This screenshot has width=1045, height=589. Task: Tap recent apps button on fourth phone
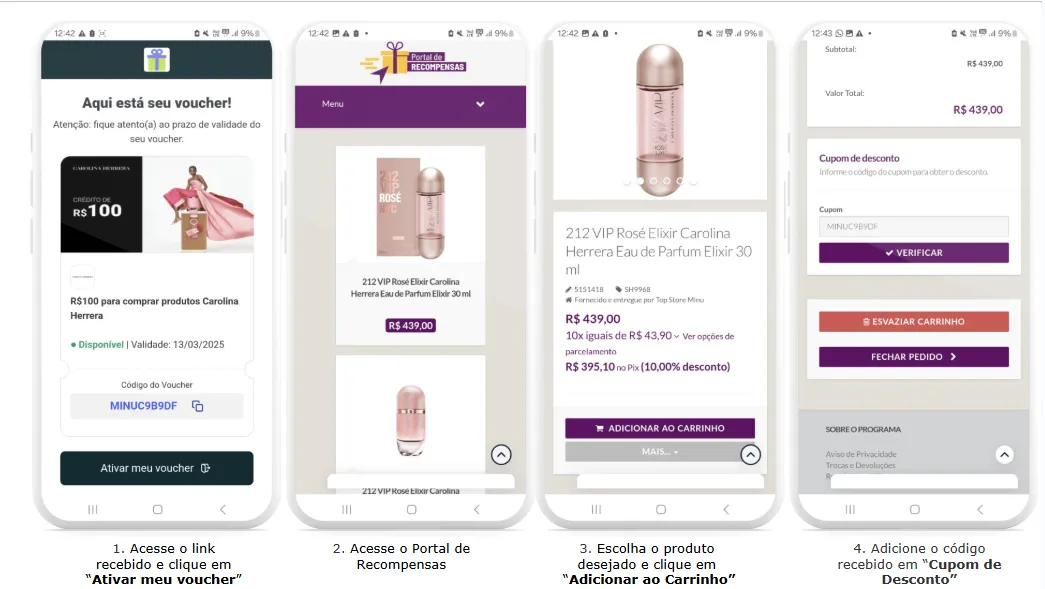pos(850,510)
